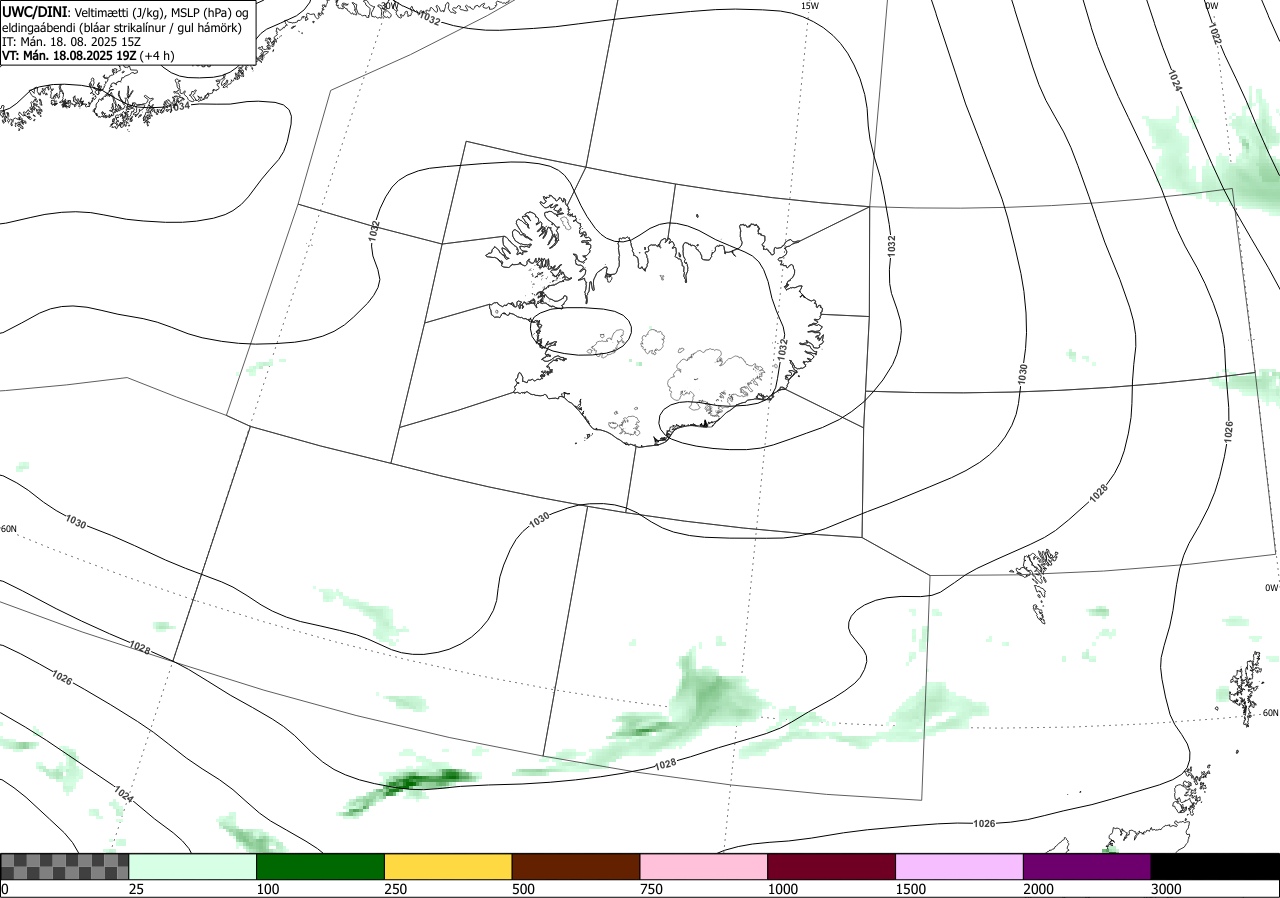Click the "15W" longitude label
The height and width of the screenshot is (898, 1280).
[810, 6]
